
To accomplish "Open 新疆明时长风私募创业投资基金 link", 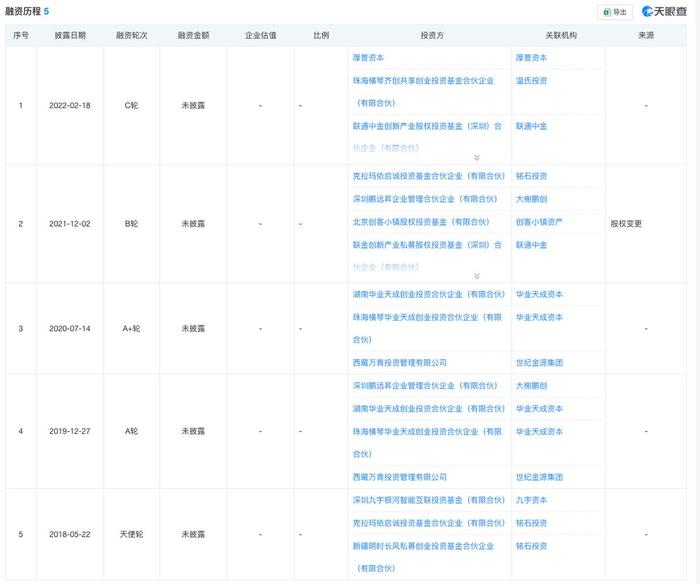I will coord(423,557).
